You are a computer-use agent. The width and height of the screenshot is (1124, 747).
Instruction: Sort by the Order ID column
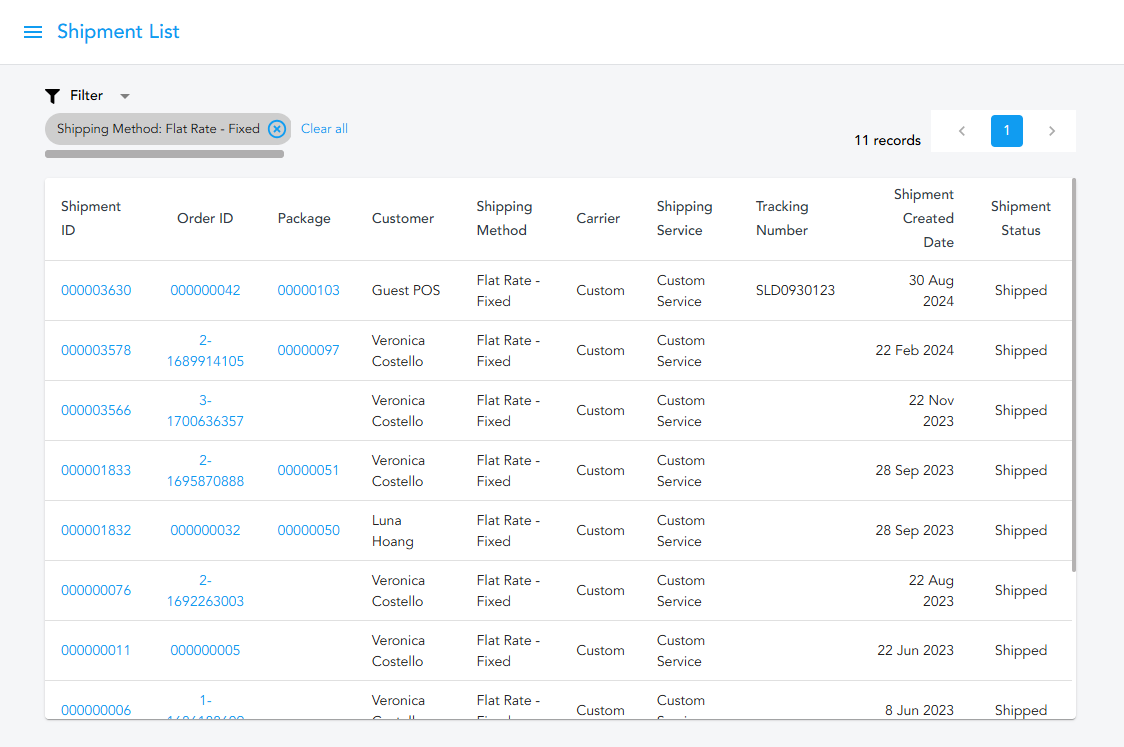point(205,218)
